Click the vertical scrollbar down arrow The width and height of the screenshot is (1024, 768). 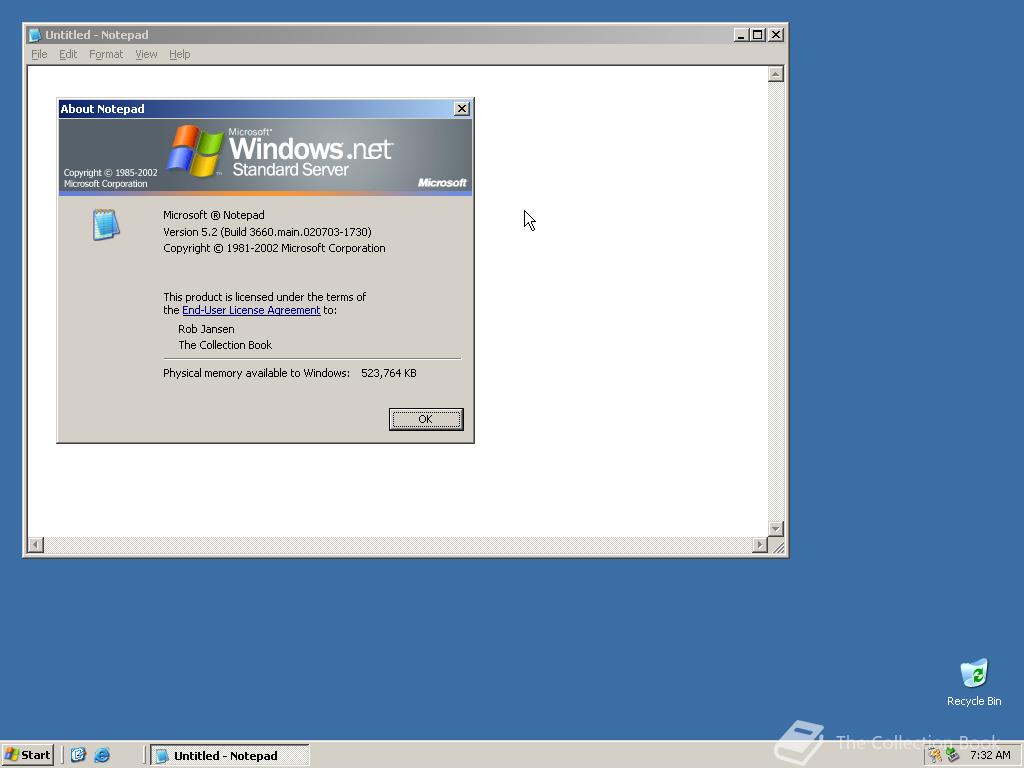tap(775, 528)
